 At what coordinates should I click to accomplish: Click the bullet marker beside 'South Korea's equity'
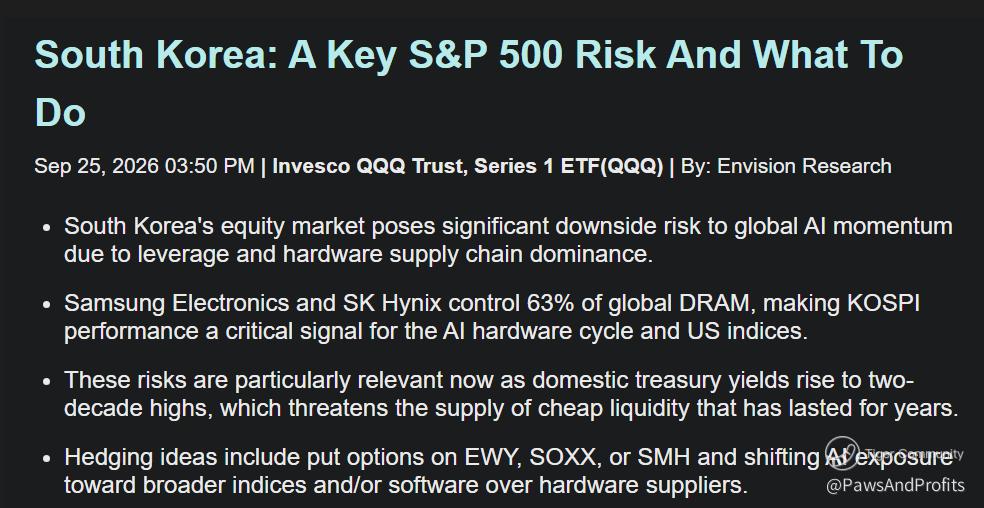pos(46,228)
